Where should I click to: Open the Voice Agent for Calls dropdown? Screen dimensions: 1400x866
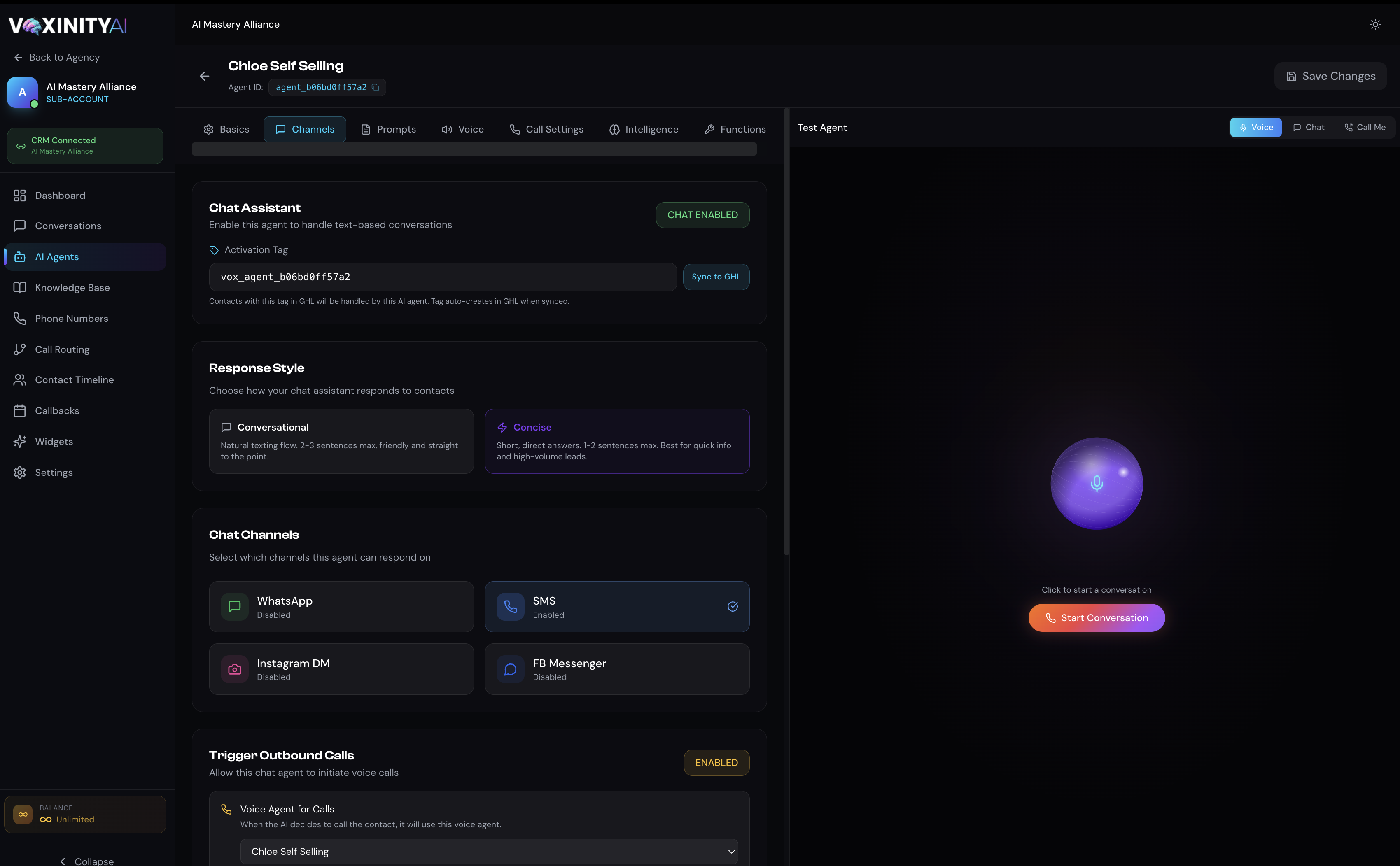pyautogui.click(x=489, y=851)
